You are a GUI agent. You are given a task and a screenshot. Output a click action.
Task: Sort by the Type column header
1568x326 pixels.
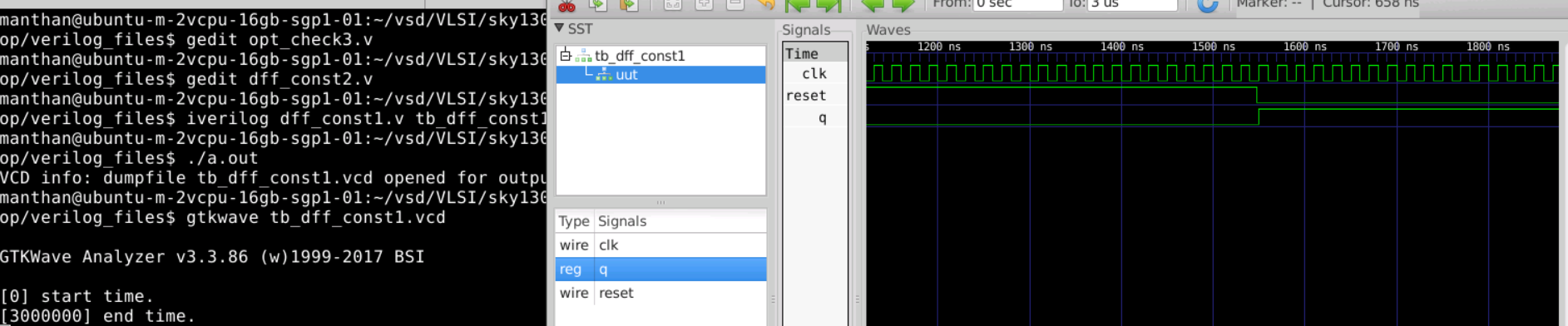(x=574, y=221)
